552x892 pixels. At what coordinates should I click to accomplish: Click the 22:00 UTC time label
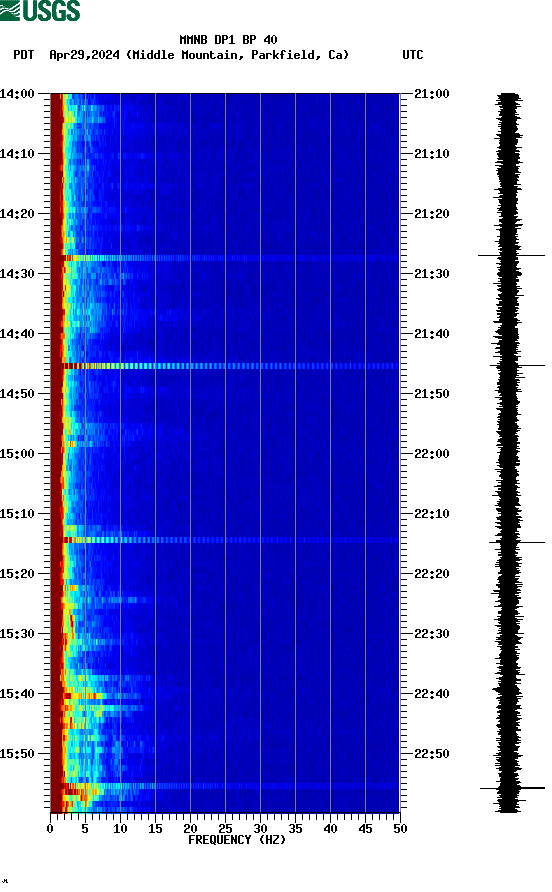click(x=432, y=454)
